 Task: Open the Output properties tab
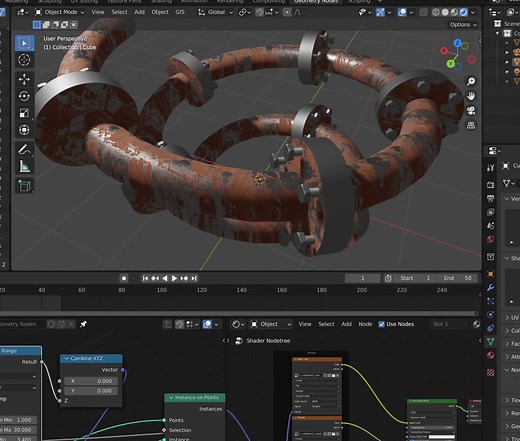(x=490, y=198)
